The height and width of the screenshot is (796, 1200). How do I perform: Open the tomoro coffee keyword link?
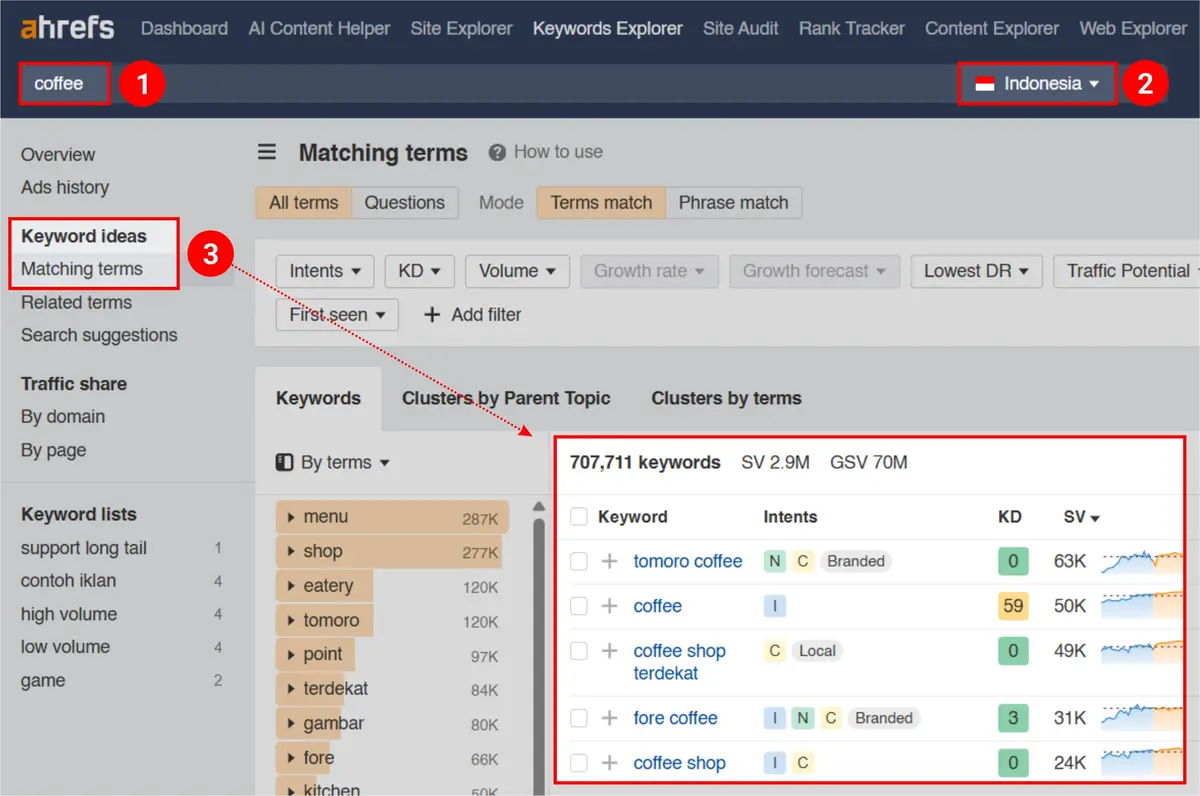click(688, 562)
